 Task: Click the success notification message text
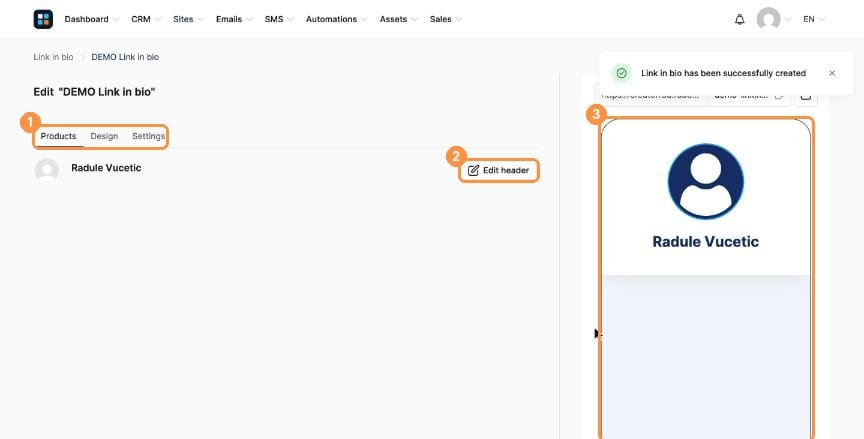[x=723, y=73]
